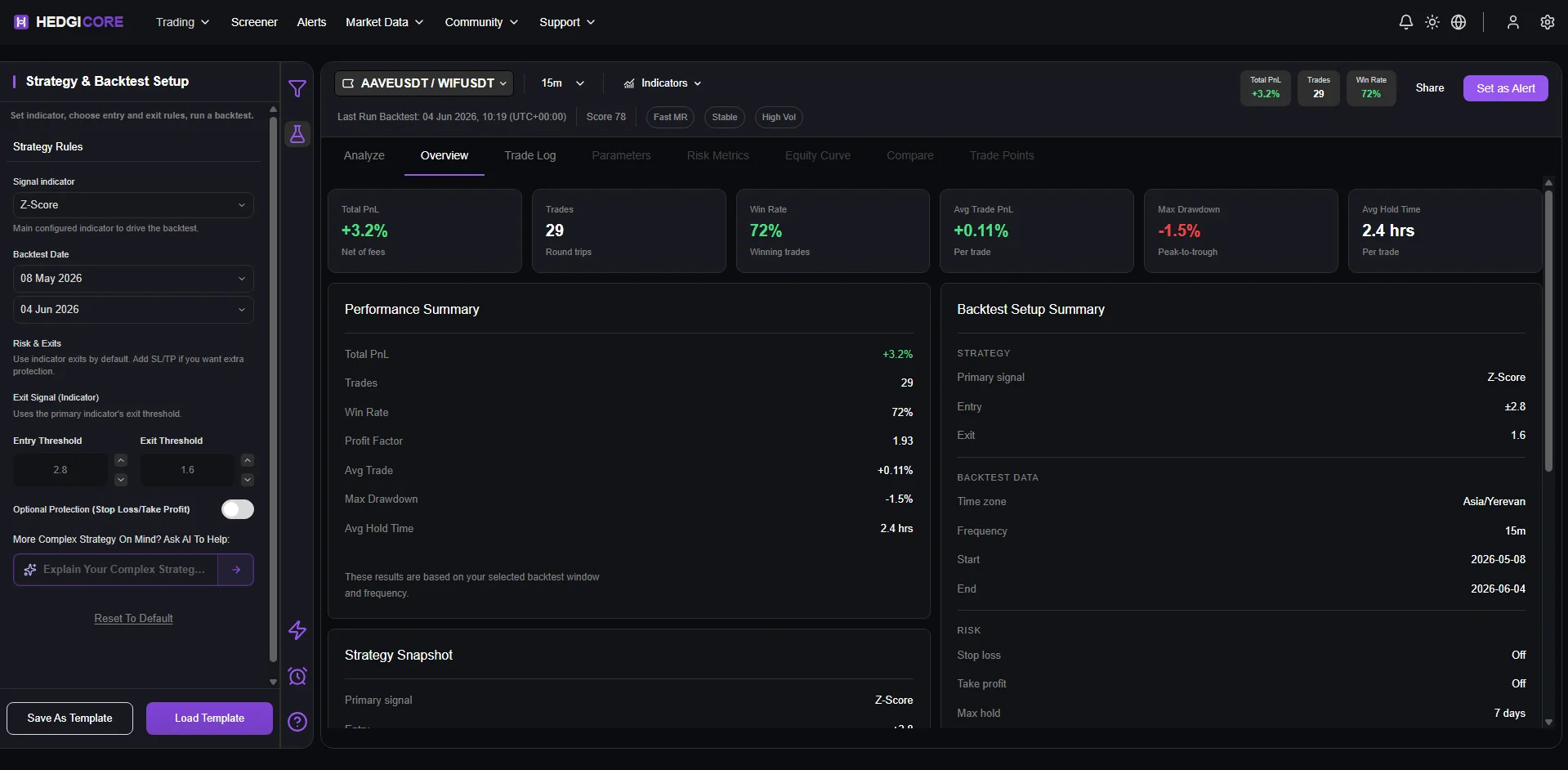Expand the Indicators dropdown
This screenshot has width=1568, height=770.
pos(663,83)
